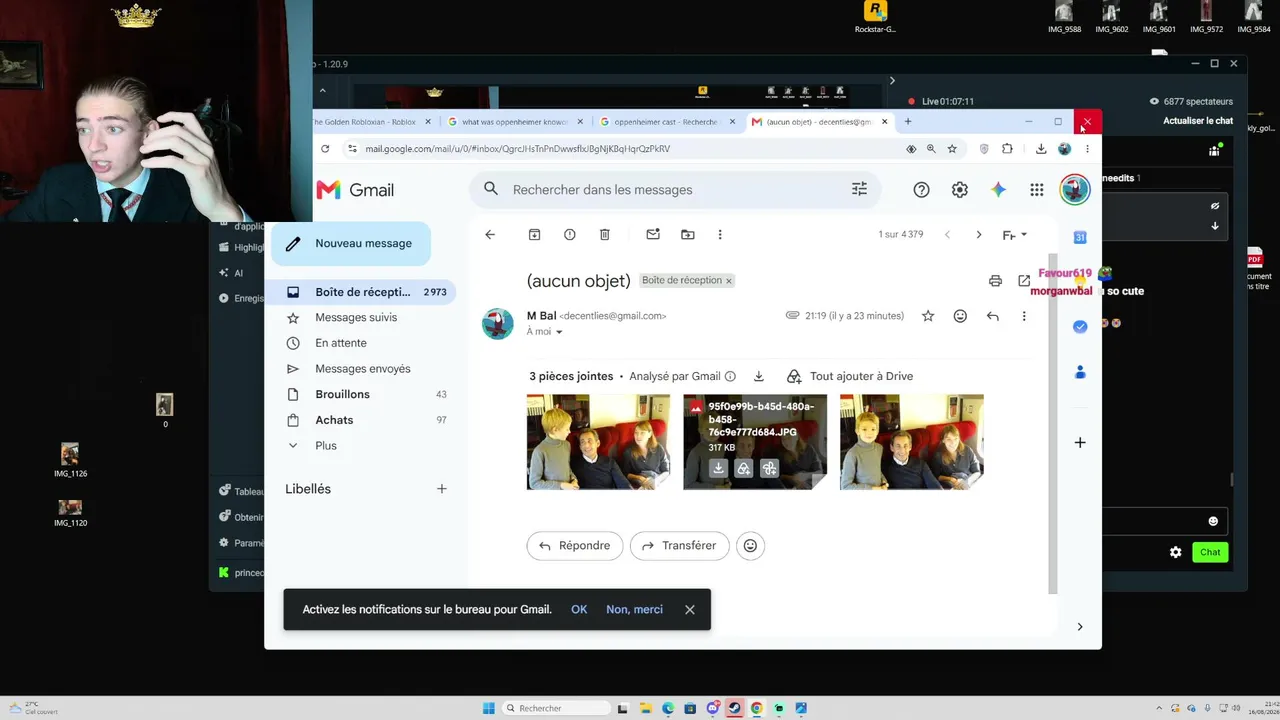Open the Google apps grid
The height and width of the screenshot is (720, 1280).
coord(1037,190)
